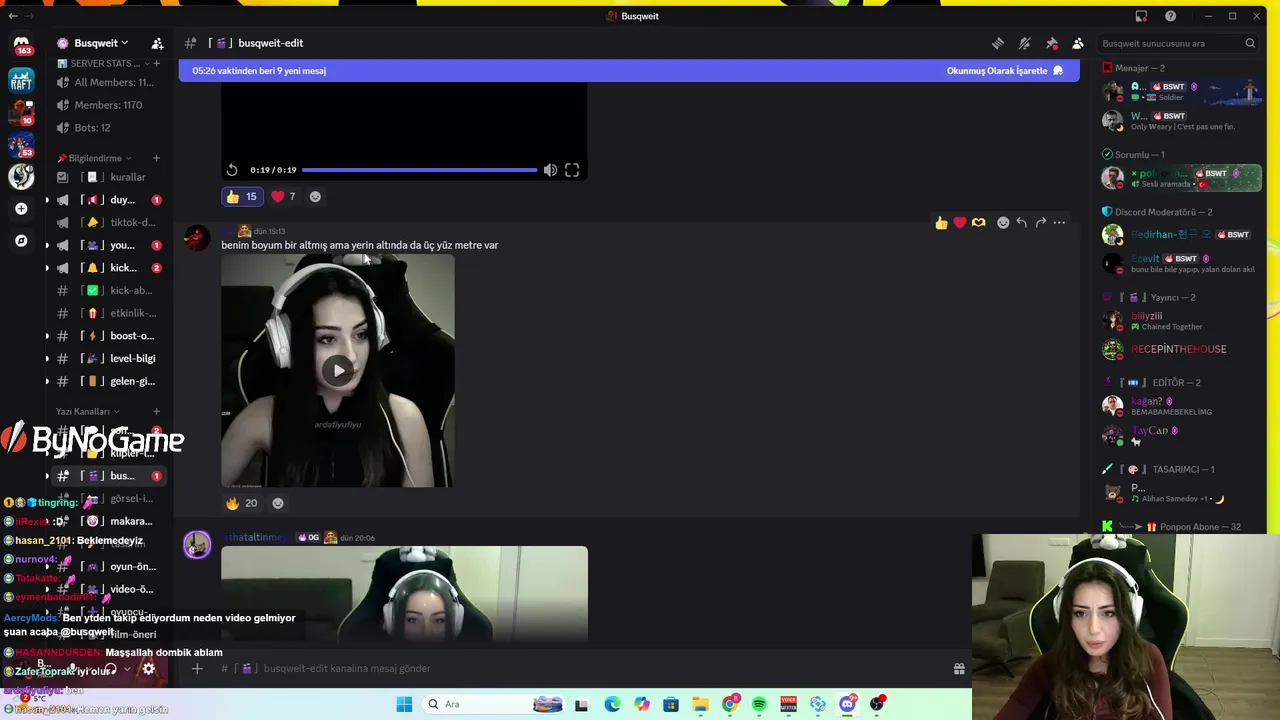Add reaction smiley next to fire 20
The image size is (1280, 720).
[x=278, y=503]
